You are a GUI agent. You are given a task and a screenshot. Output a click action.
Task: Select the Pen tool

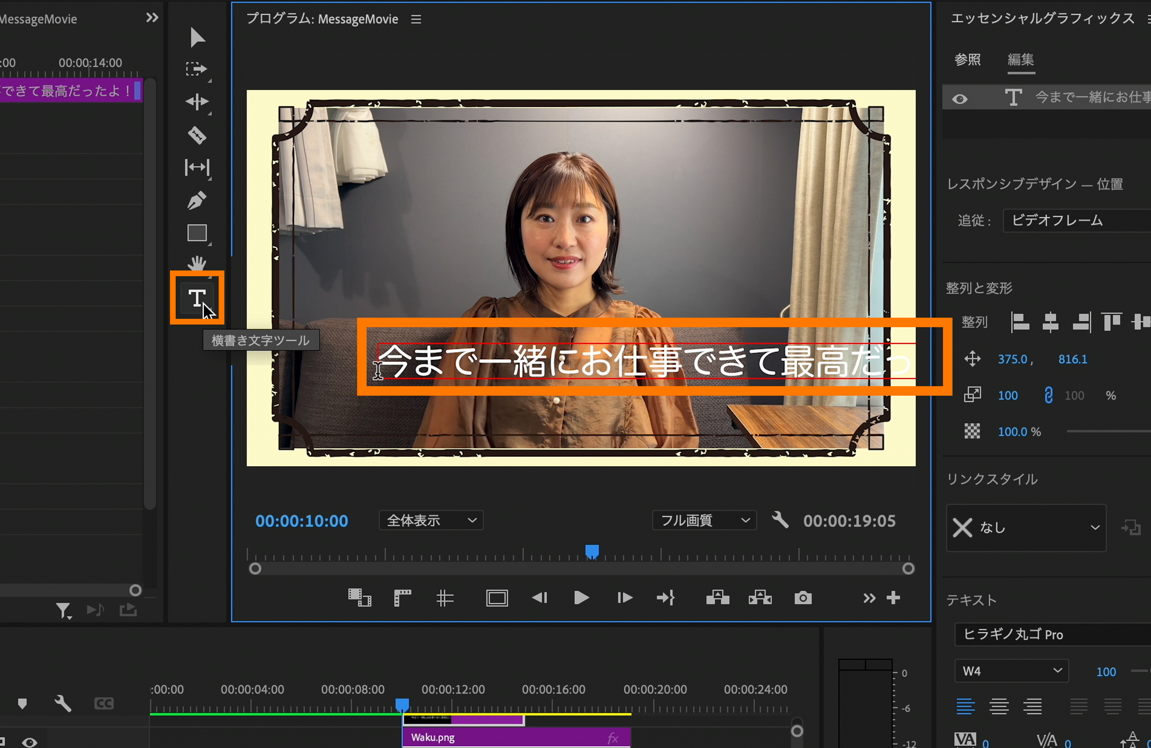(197, 200)
